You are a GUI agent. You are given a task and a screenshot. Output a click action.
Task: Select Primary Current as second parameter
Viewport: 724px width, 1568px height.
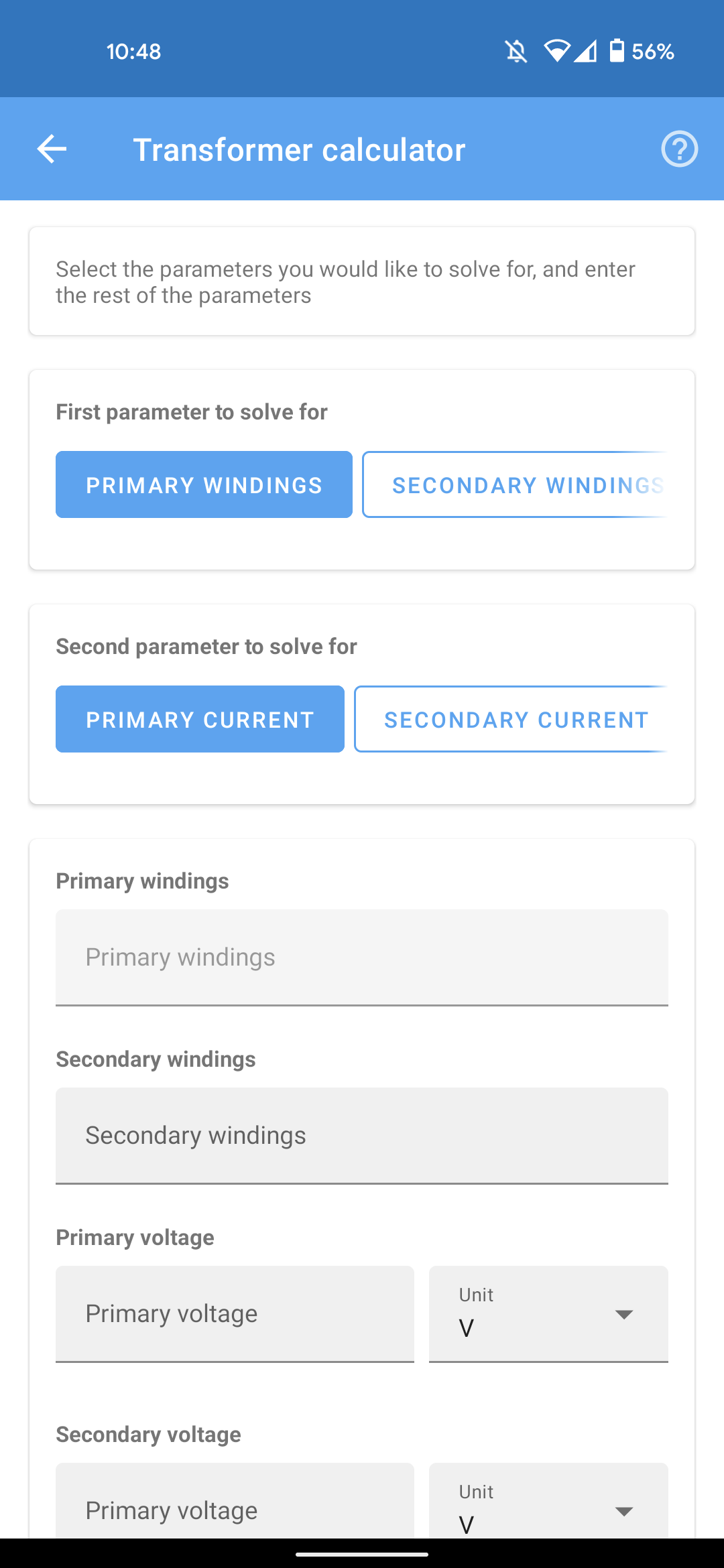pos(200,719)
